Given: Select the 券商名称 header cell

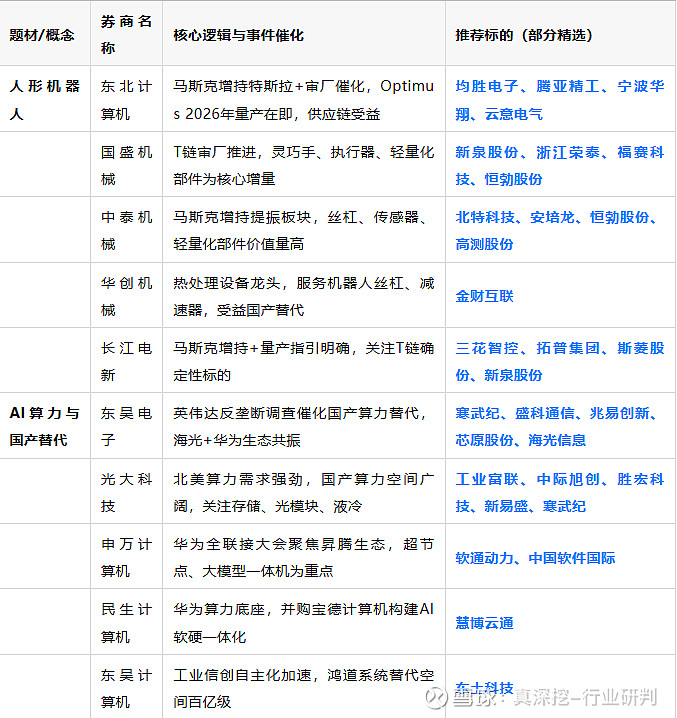Looking at the screenshot, I should [126, 33].
